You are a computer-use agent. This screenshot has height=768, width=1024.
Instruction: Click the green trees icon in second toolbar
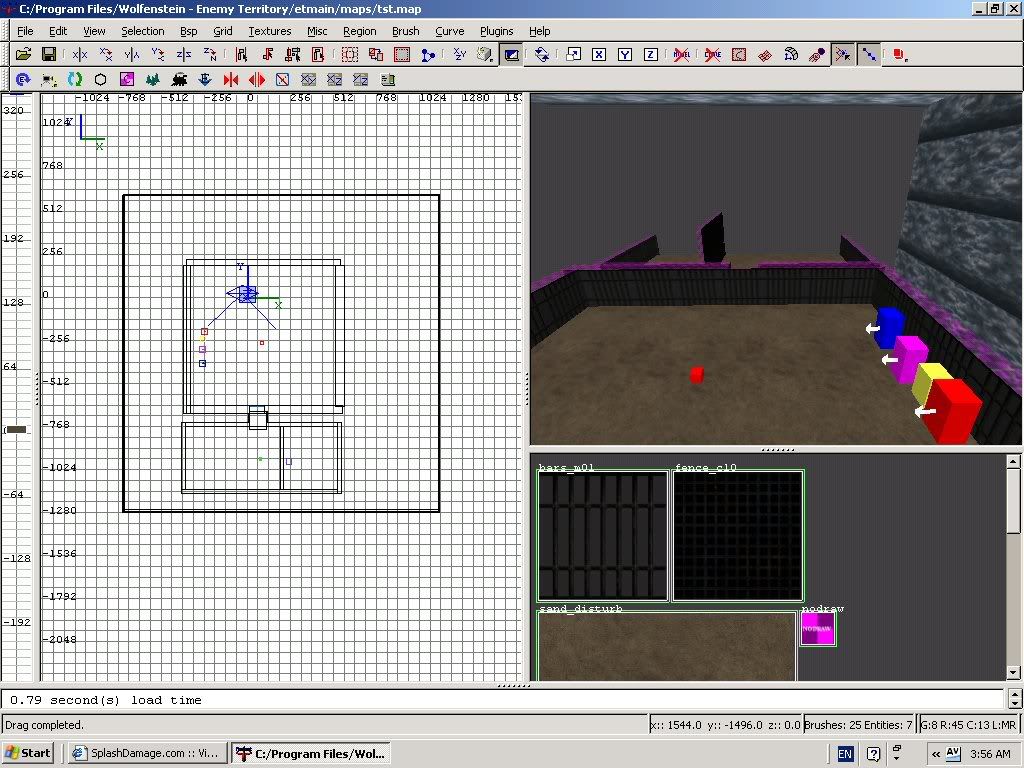153,79
